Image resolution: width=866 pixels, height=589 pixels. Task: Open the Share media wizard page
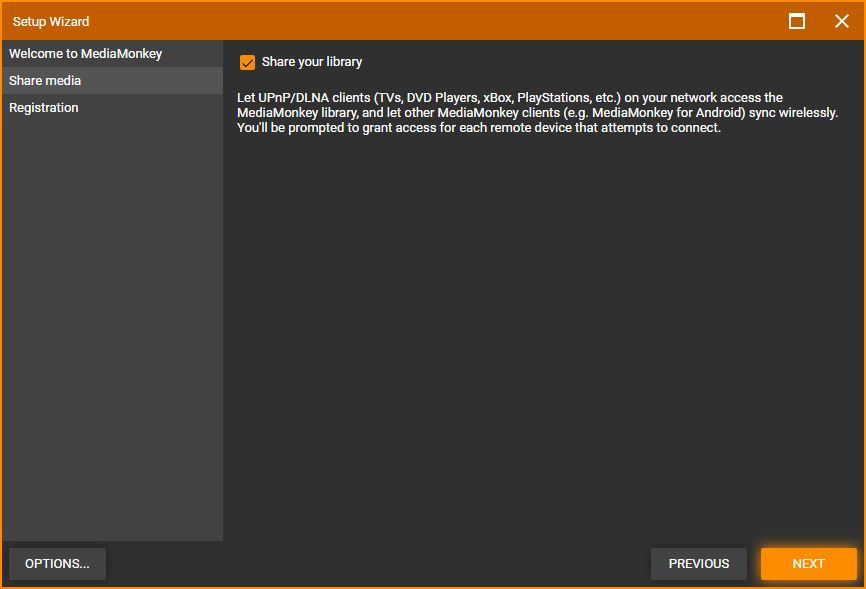coord(45,81)
